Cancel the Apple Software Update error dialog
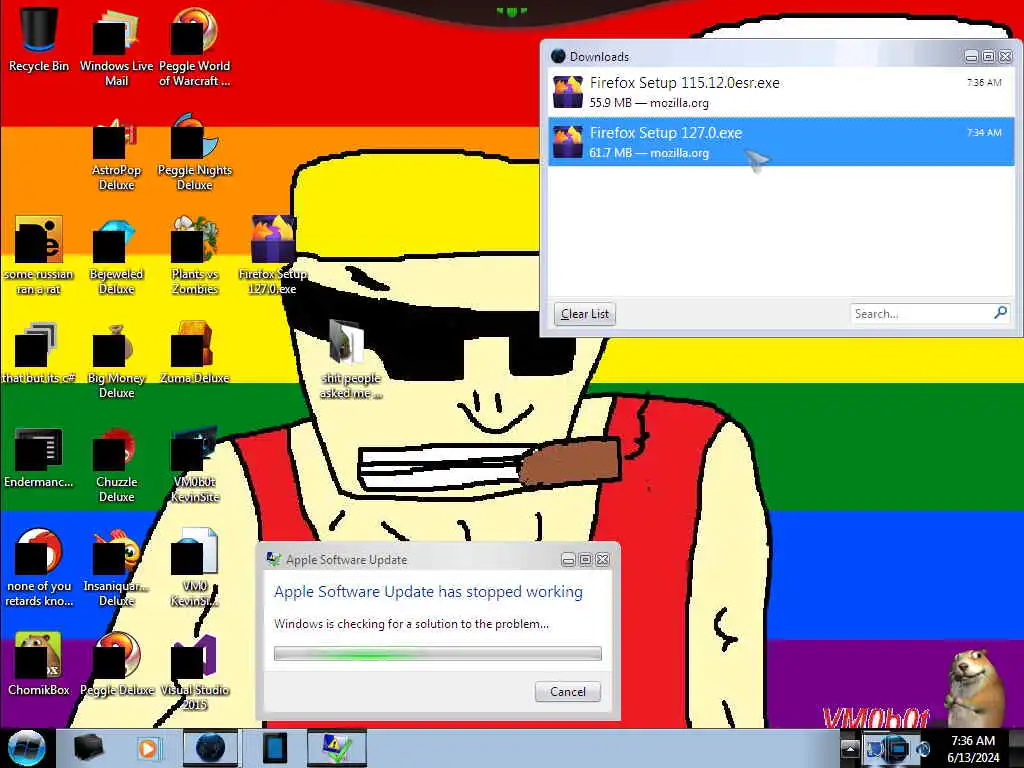 (x=568, y=692)
